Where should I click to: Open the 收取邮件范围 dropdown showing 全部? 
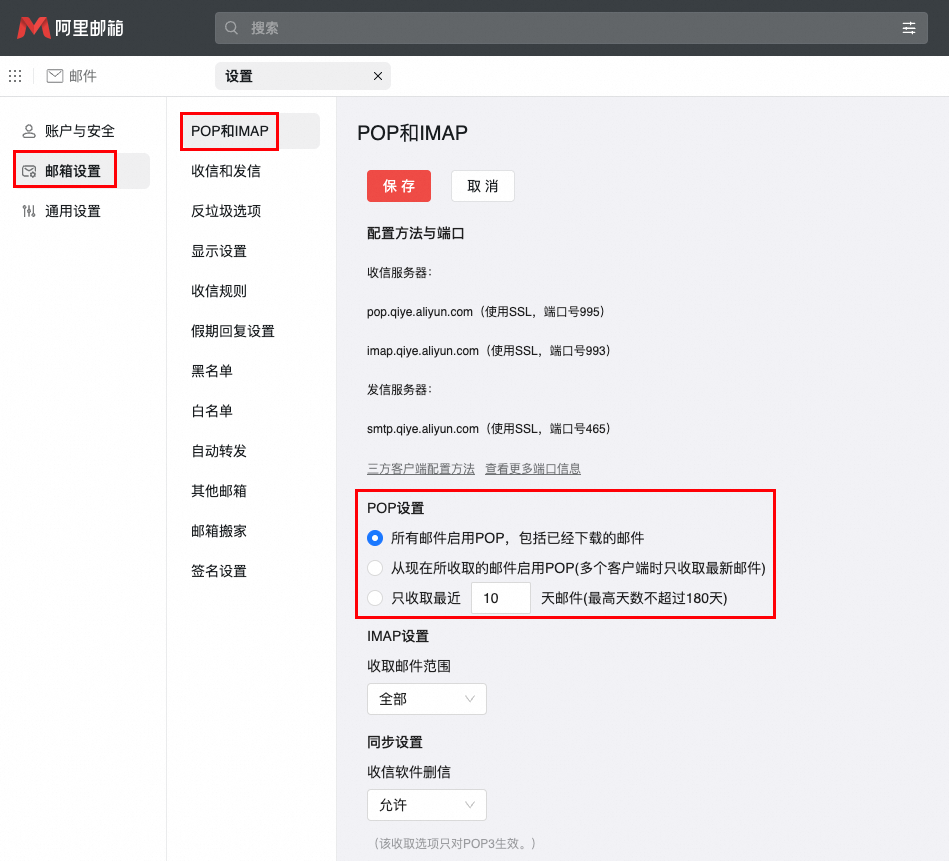click(426, 699)
